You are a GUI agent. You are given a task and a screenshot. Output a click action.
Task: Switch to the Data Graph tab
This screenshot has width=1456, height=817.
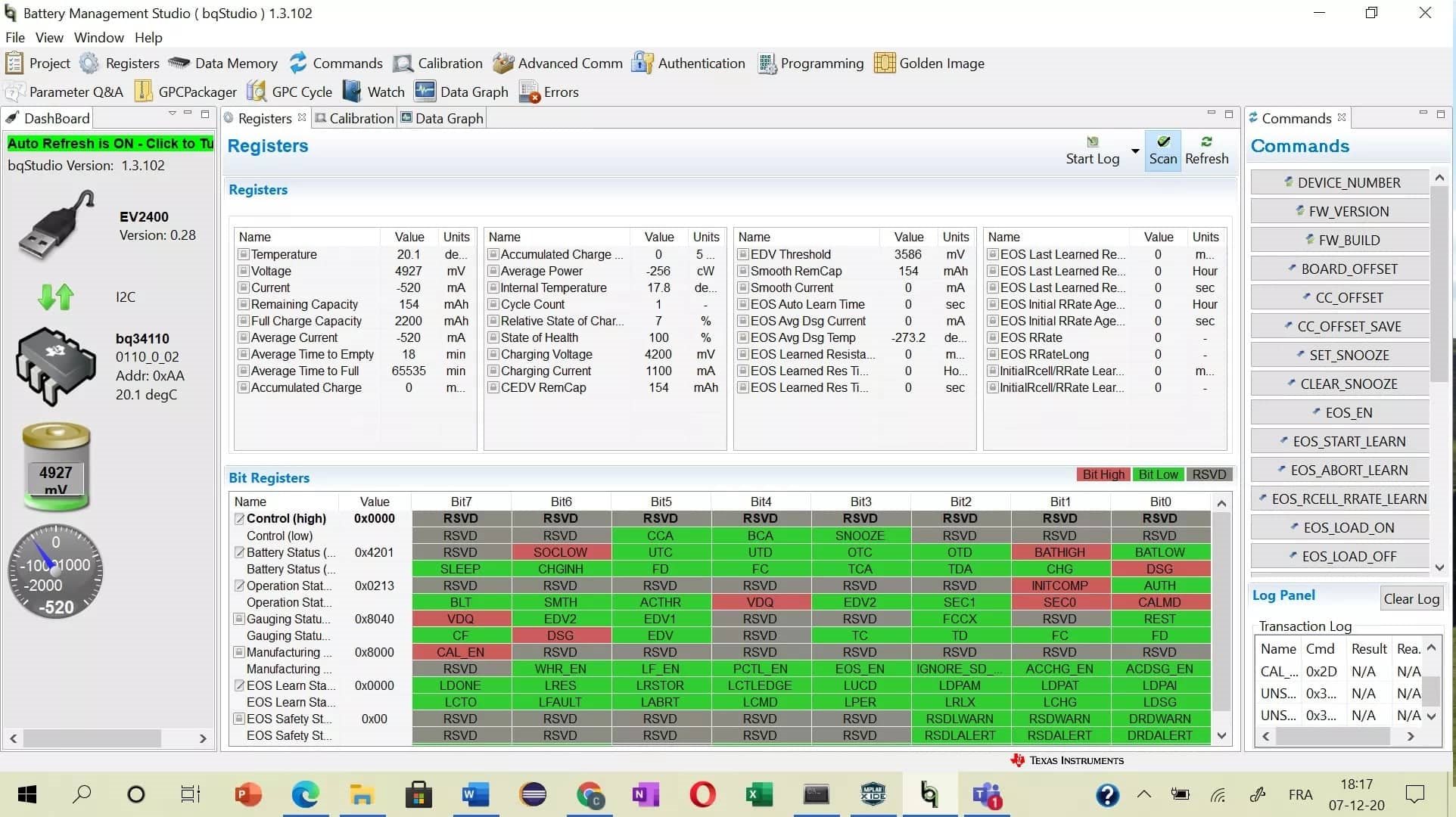(x=442, y=119)
